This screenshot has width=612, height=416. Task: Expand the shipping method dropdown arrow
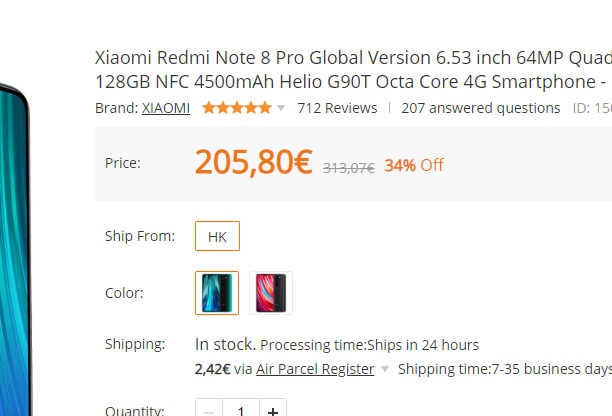coord(385,370)
